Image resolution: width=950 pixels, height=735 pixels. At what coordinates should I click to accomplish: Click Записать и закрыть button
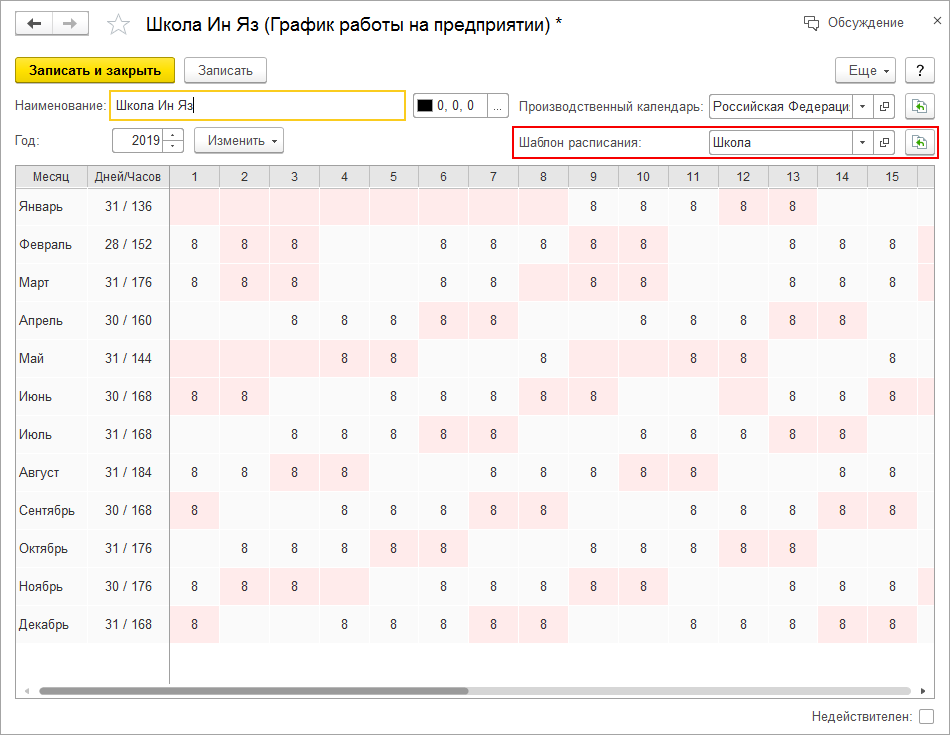pos(95,70)
